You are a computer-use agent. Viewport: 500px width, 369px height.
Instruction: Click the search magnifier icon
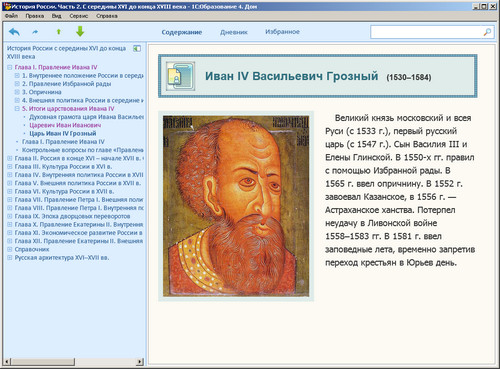point(487,32)
